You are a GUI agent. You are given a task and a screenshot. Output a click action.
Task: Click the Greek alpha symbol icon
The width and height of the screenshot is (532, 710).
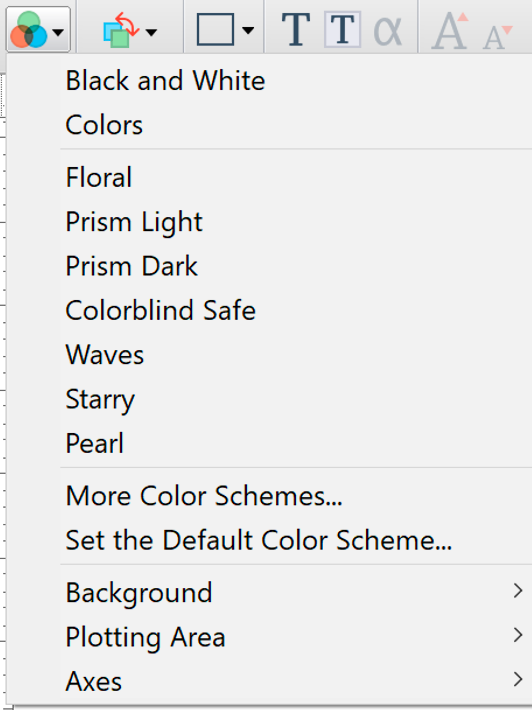[388, 31]
